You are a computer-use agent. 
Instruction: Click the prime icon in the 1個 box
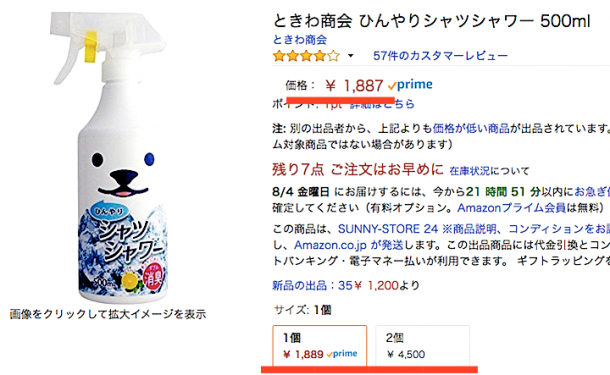coord(342,354)
